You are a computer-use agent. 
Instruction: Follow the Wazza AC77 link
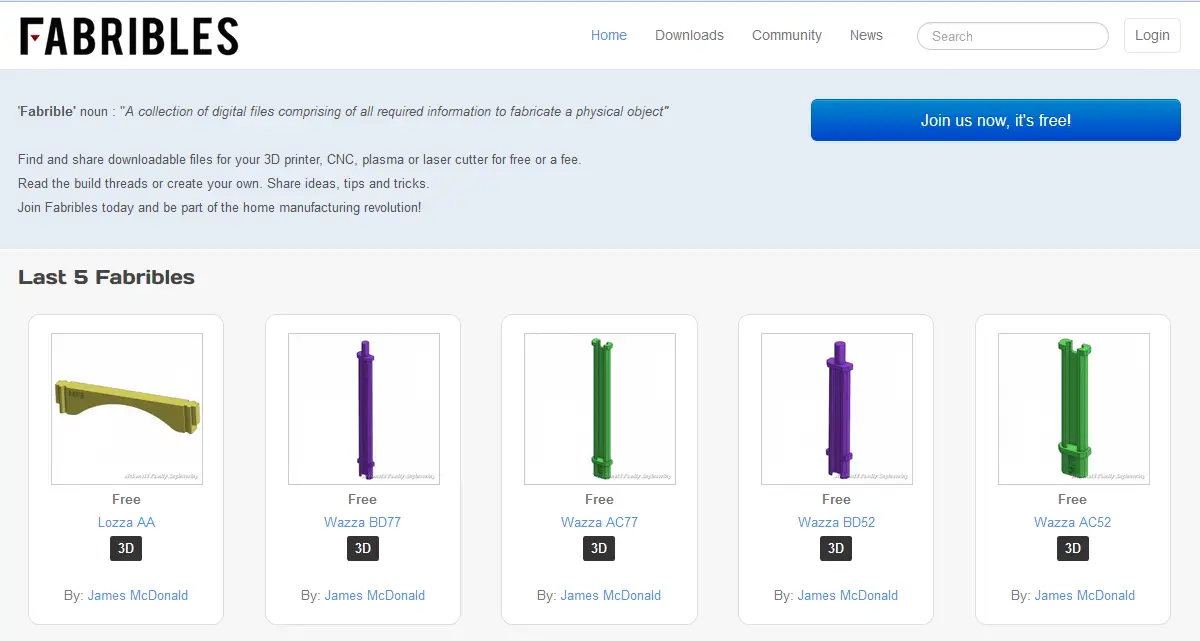tap(599, 522)
